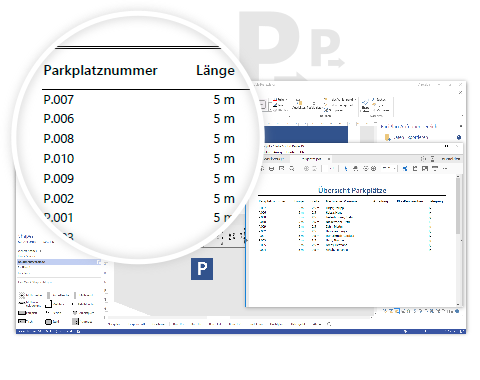Click the folder icon with plus sign
Image resolution: width=480 pixels, height=380 pixels.
(387, 137)
